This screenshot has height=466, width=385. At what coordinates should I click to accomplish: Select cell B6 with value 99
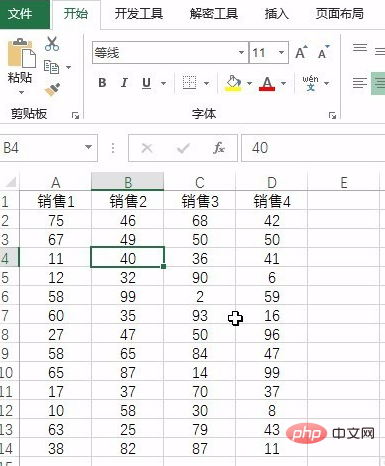(x=128, y=296)
